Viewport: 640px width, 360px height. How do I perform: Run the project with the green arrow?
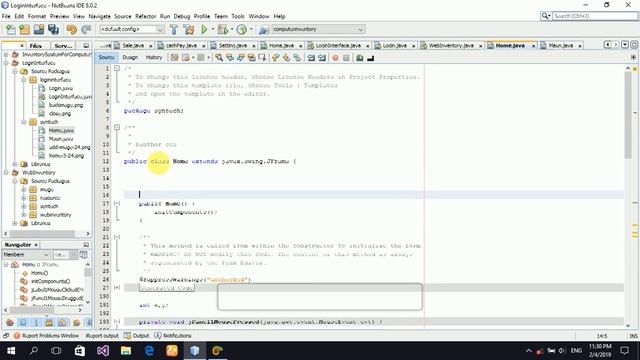point(204,29)
